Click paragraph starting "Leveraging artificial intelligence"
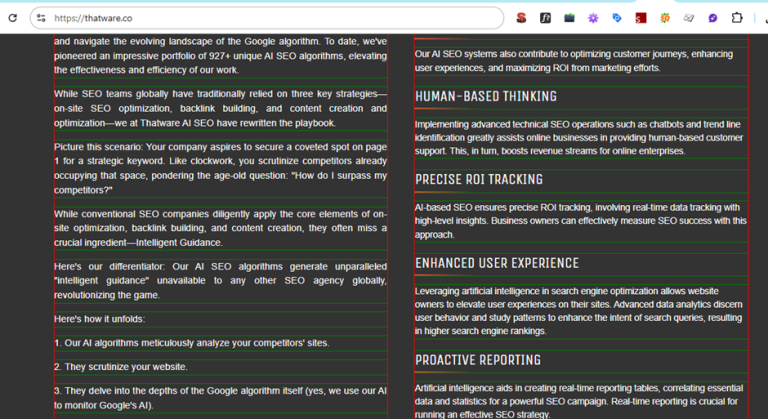This screenshot has width=768, height=419. click(x=579, y=311)
